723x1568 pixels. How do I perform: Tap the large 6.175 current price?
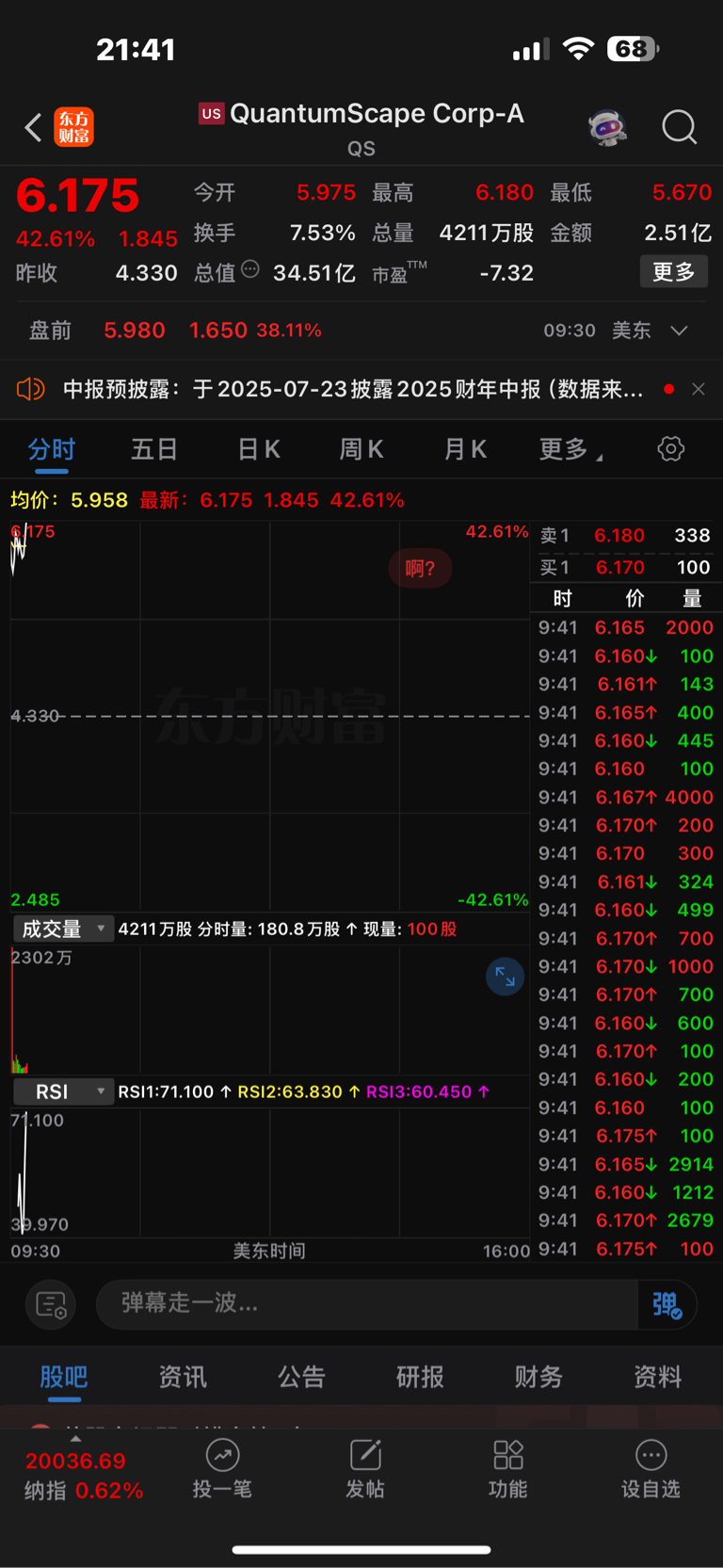(x=77, y=196)
